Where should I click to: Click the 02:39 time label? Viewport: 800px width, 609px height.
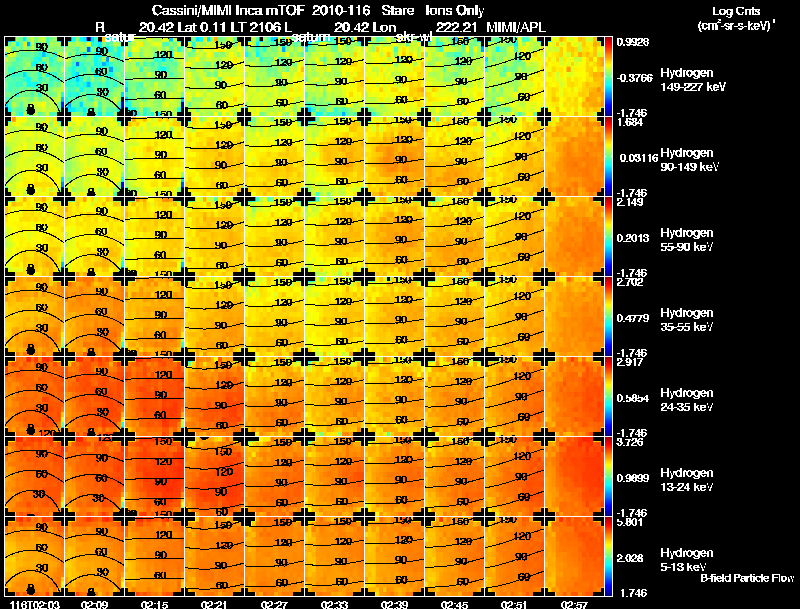click(x=394, y=604)
